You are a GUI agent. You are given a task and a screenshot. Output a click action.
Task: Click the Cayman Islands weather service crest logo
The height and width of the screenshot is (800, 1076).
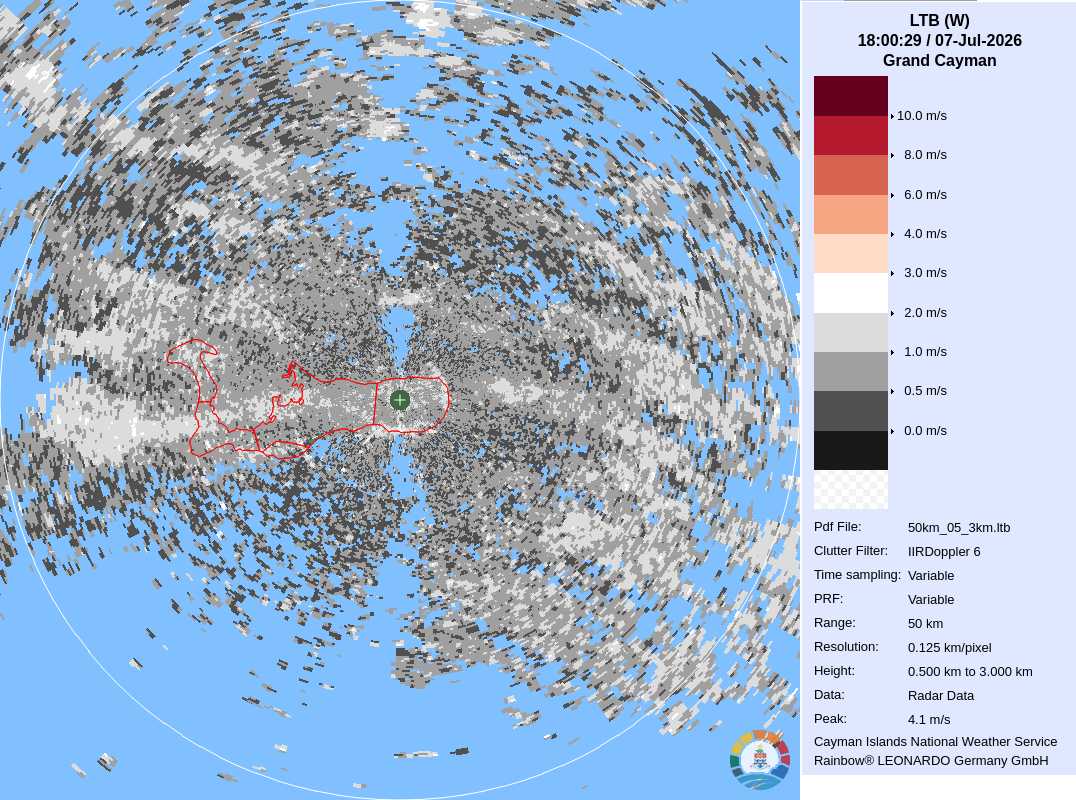(760, 760)
